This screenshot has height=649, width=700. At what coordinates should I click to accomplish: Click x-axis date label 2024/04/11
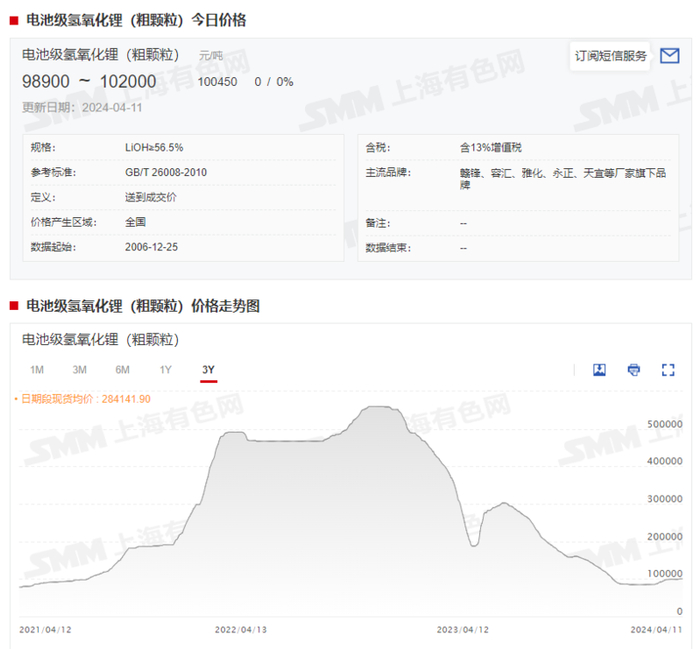click(656, 629)
